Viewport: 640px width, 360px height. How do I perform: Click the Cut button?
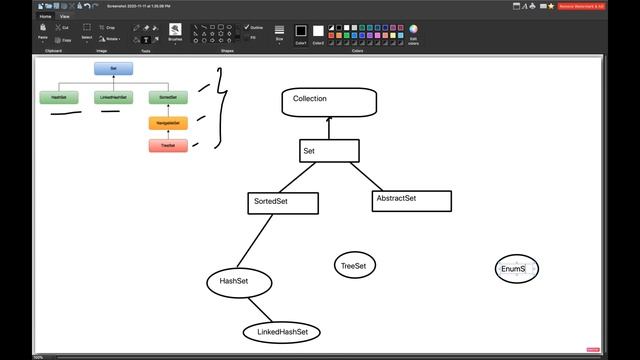(x=62, y=28)
